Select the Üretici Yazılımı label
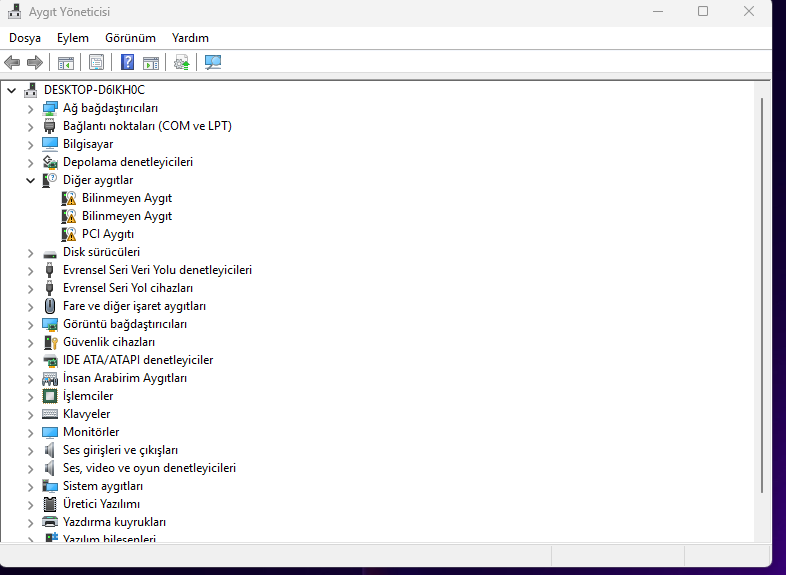 pos(101,504)
